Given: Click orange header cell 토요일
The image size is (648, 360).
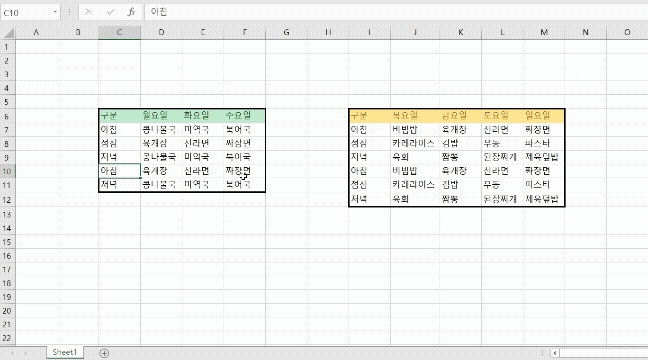Looking at the screenshot, I should [502, 116].
